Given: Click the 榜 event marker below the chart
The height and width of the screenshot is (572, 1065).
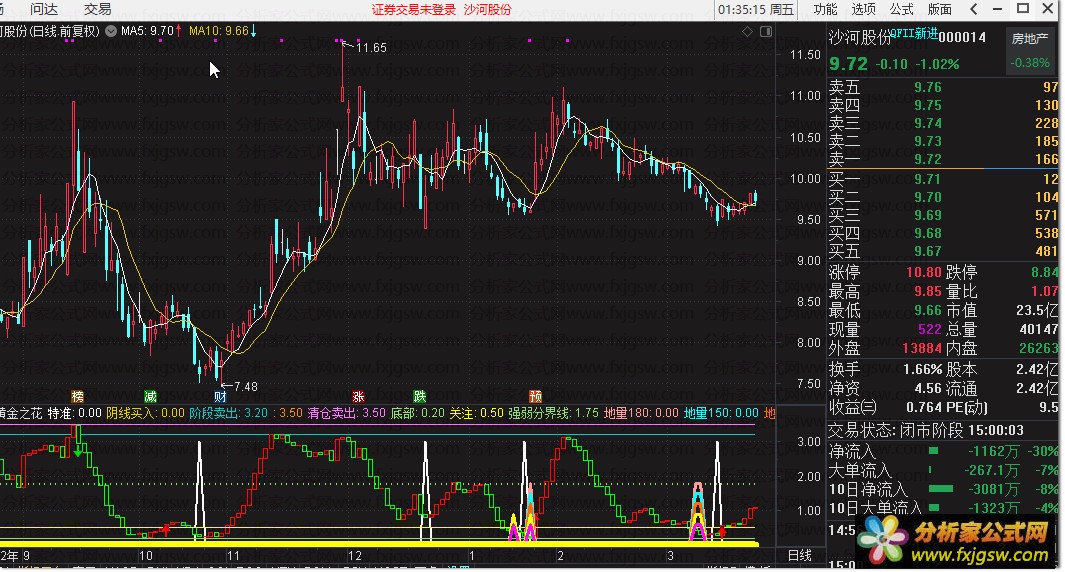Looking at the screenshot, I should [77, 396].
